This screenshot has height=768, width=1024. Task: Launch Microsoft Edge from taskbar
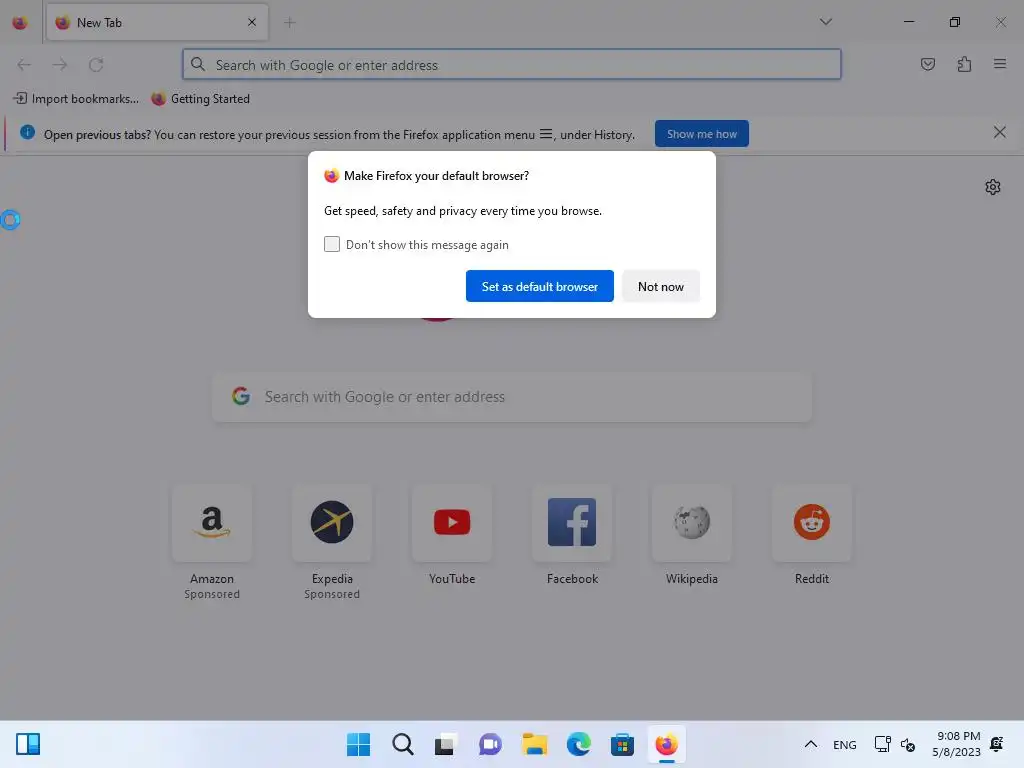coord(579,744)
